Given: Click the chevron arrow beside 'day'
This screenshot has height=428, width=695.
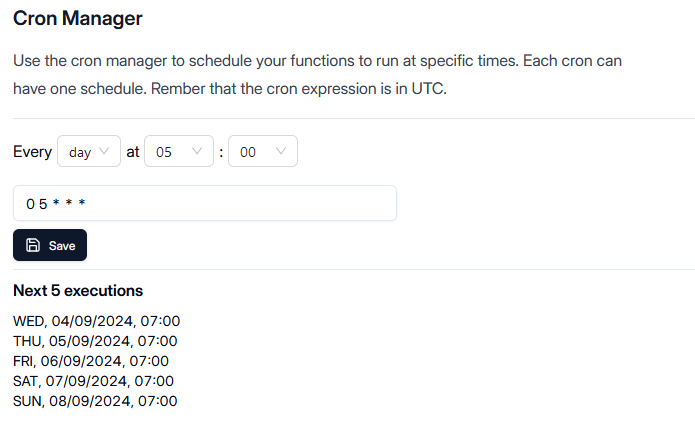Looking at the screenshot, I should [x=105, y=152].
